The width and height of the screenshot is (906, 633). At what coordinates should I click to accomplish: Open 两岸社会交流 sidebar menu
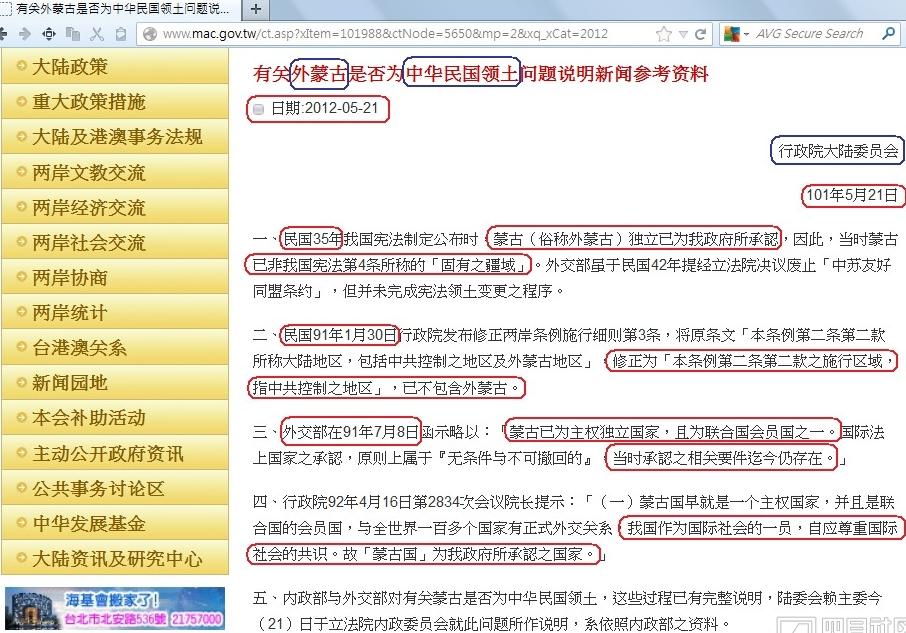(x=115, y=243)
